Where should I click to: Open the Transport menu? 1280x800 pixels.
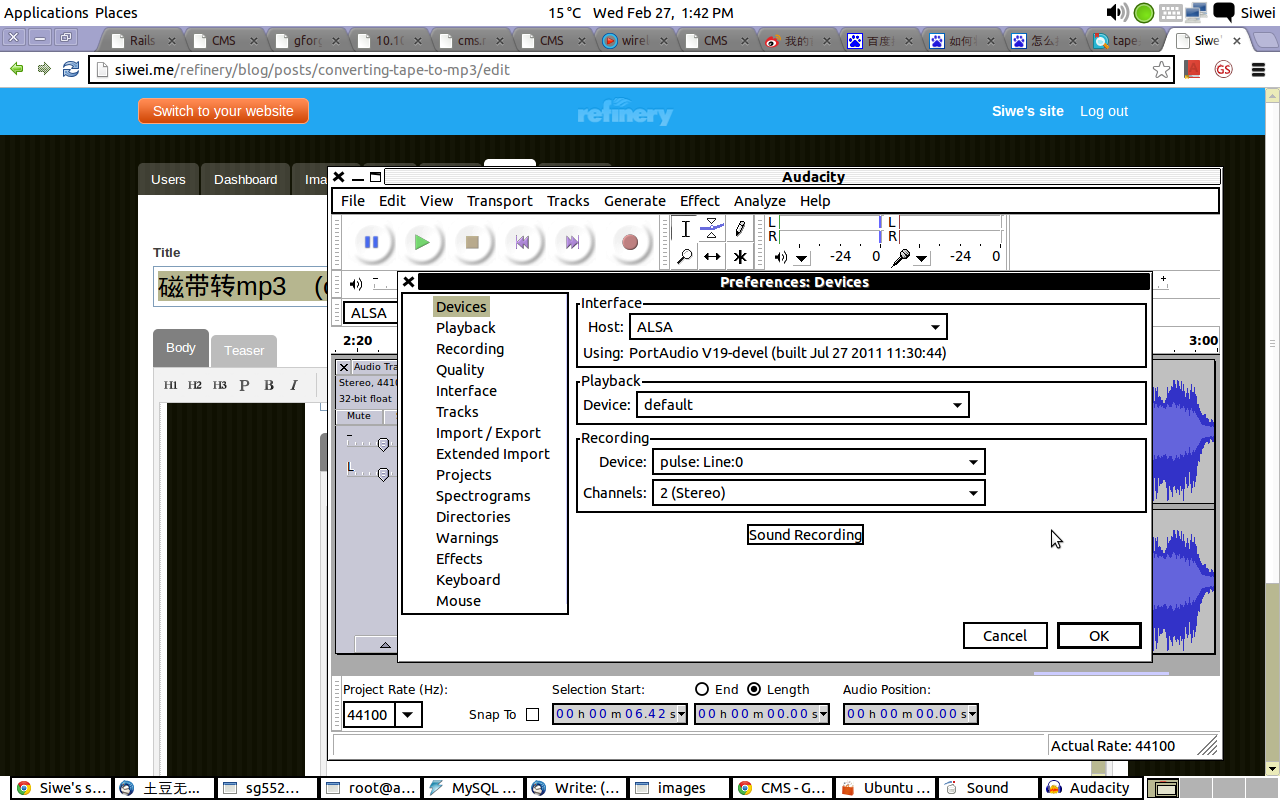499,200
